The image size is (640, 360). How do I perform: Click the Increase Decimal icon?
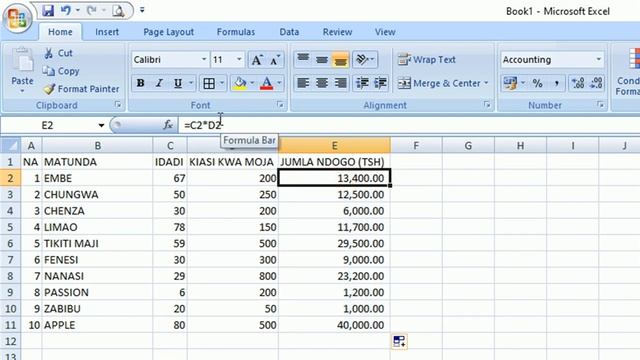(x=578, y=83)
